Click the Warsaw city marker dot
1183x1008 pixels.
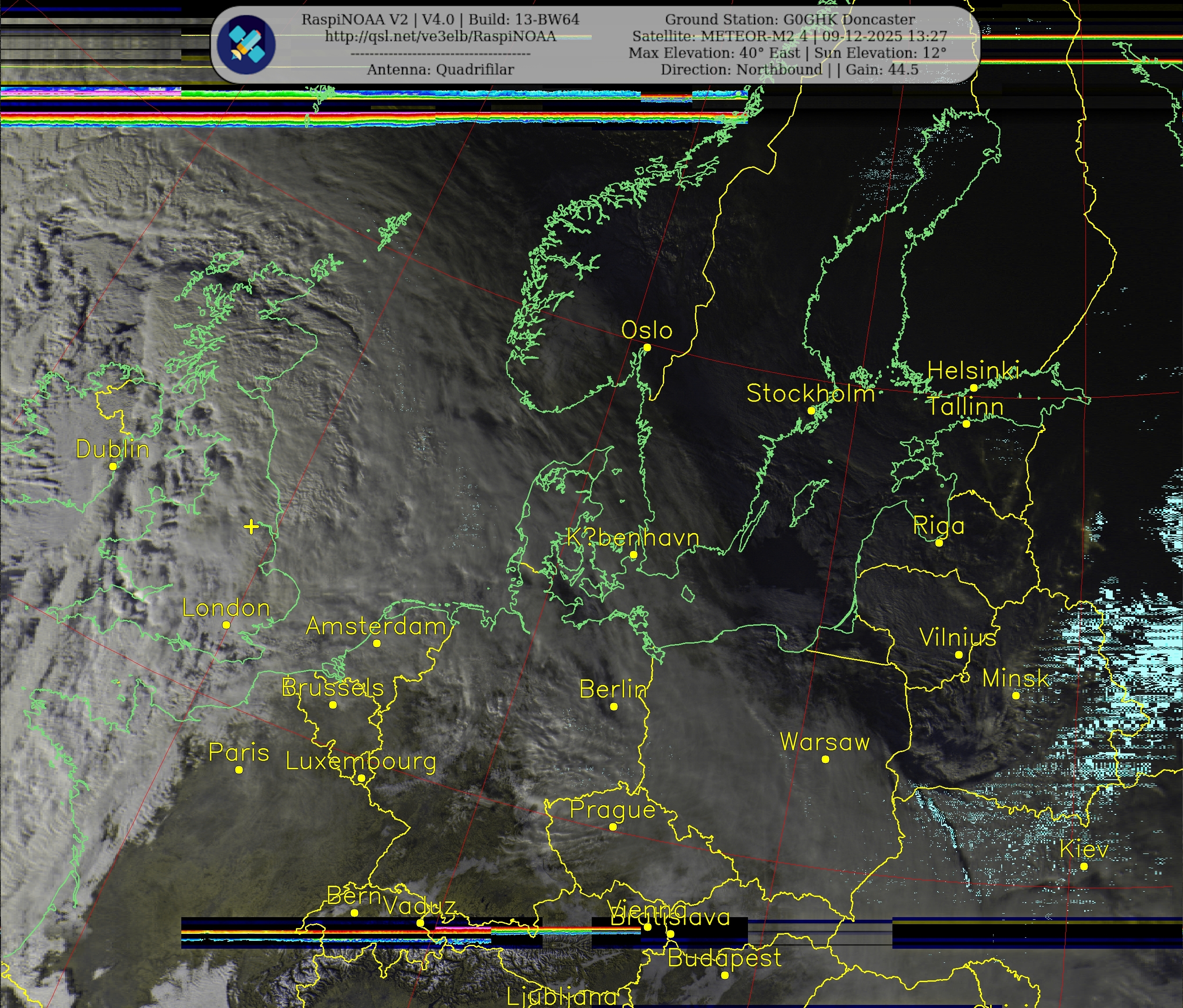click(x=825, y=759)
